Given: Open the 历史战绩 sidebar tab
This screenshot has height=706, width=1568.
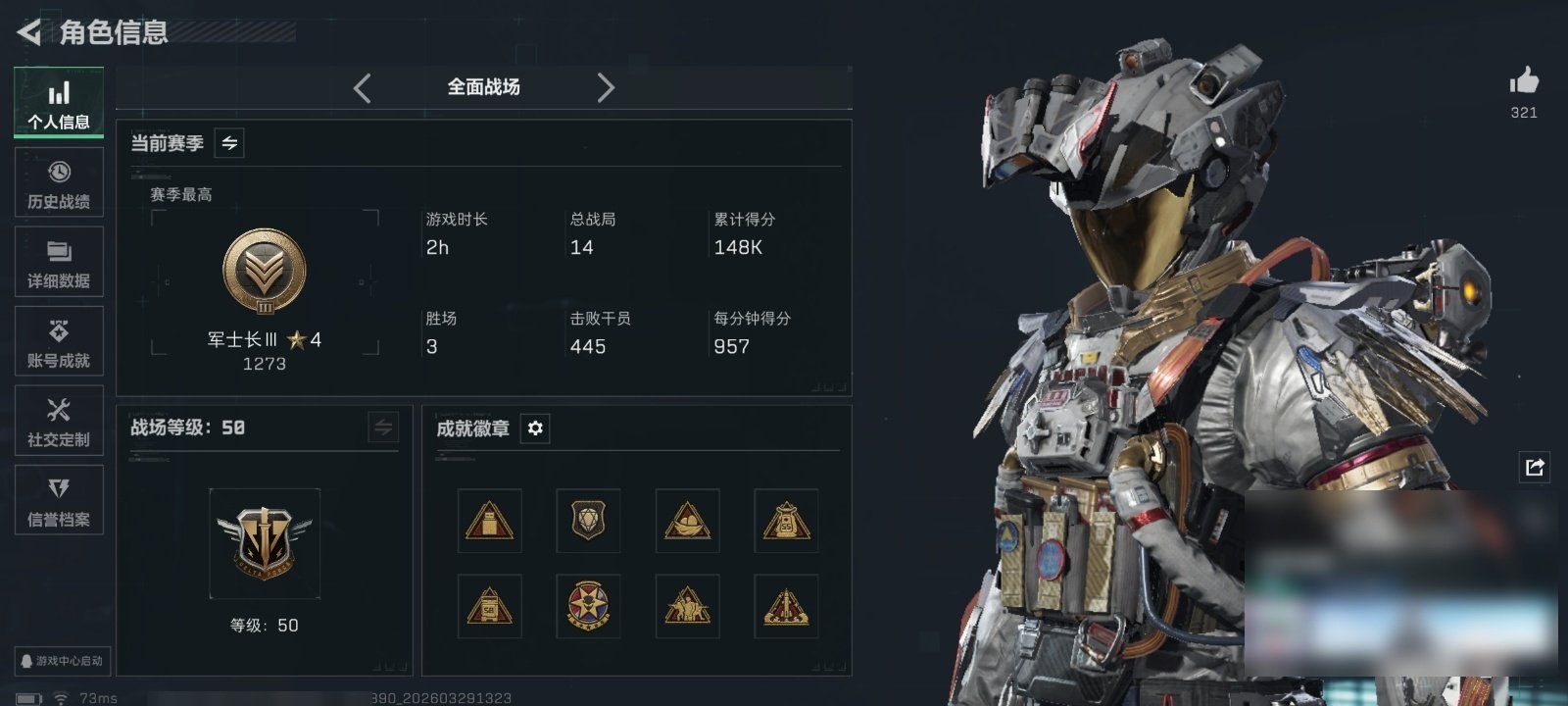Looking at the screenshot, I should (59, 182).
